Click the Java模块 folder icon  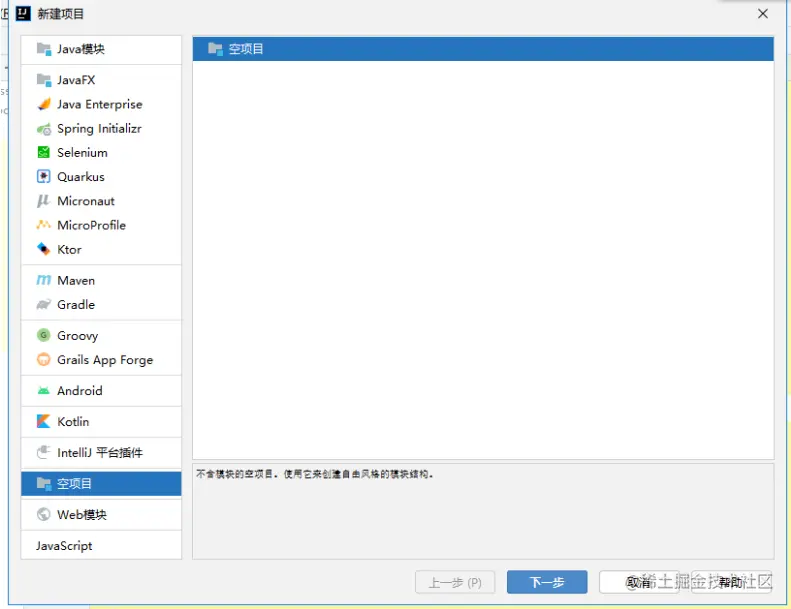click(44, 49)
